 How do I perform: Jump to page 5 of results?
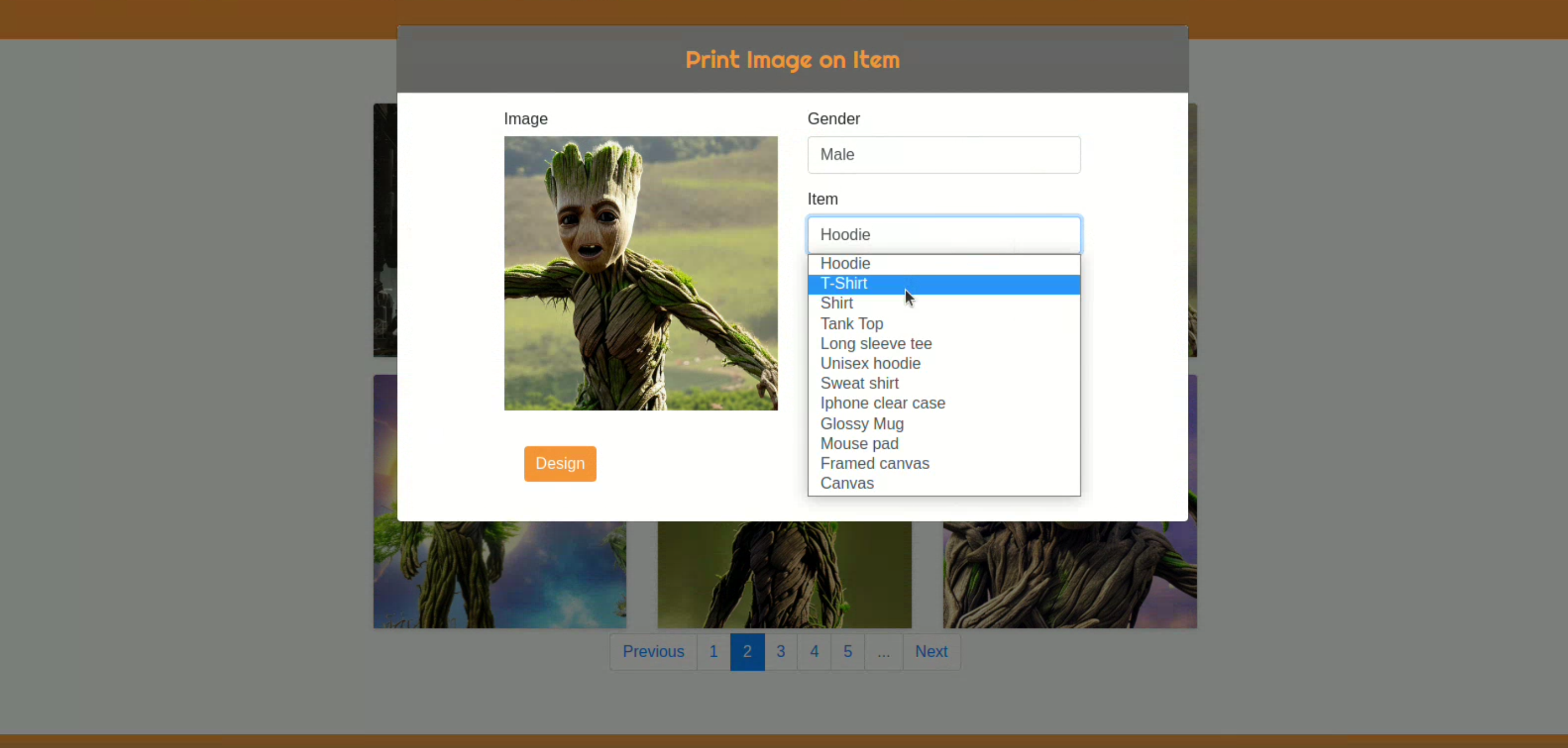click(847, 652)
